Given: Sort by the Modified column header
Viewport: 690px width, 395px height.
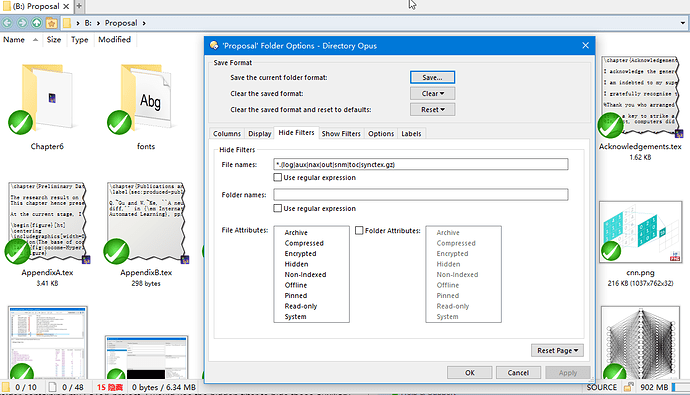Looking at the screenshot, I should point(114,40).
